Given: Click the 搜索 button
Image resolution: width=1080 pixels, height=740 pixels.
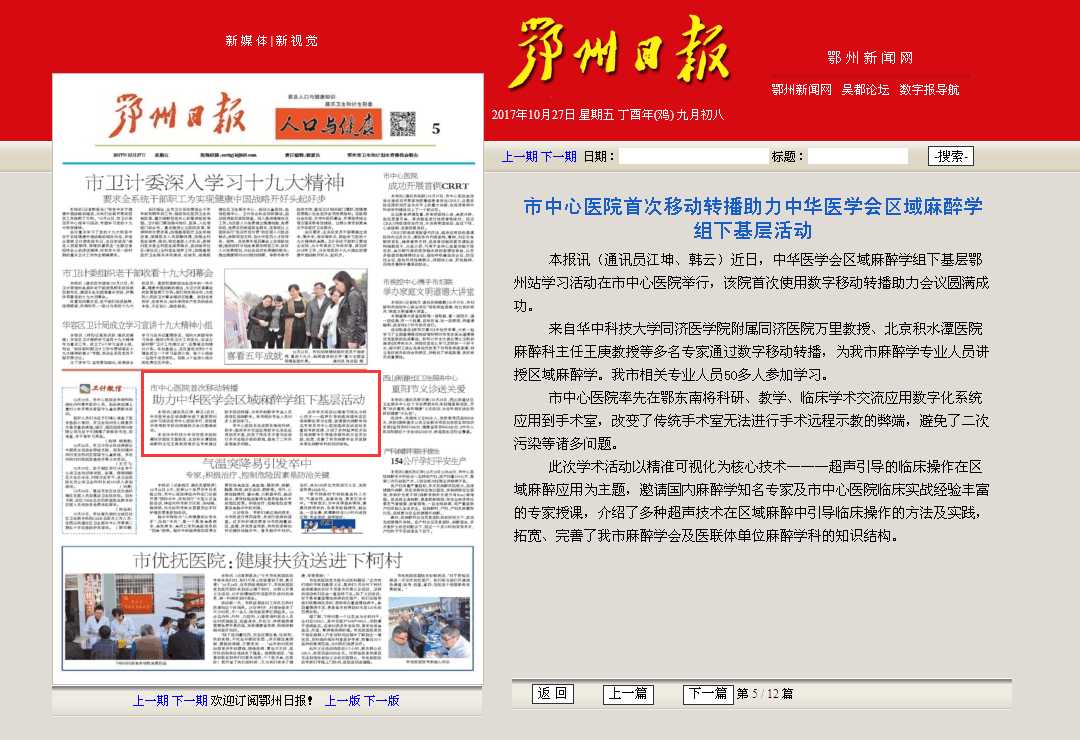Looking at the screenshot, I should 951,156.
